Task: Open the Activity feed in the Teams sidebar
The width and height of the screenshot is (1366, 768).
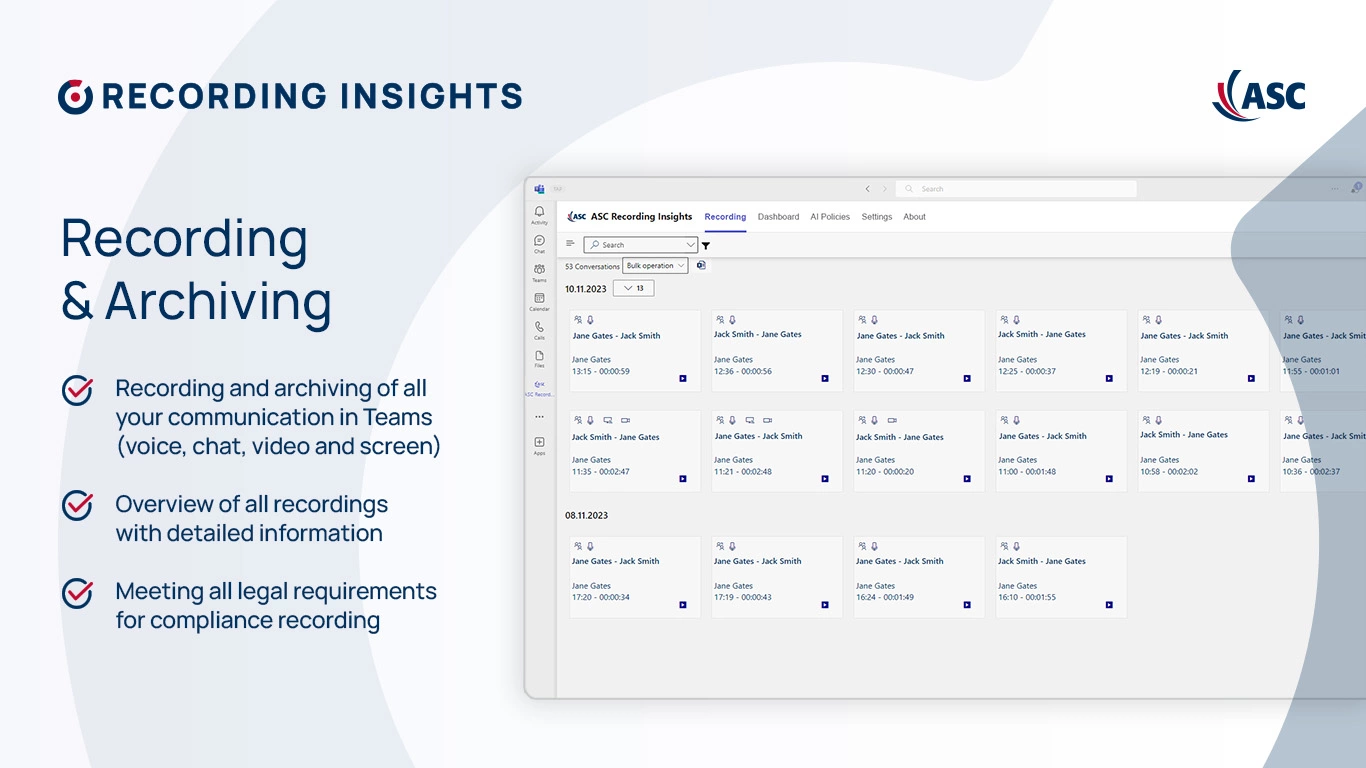Action: coord(540,214)
